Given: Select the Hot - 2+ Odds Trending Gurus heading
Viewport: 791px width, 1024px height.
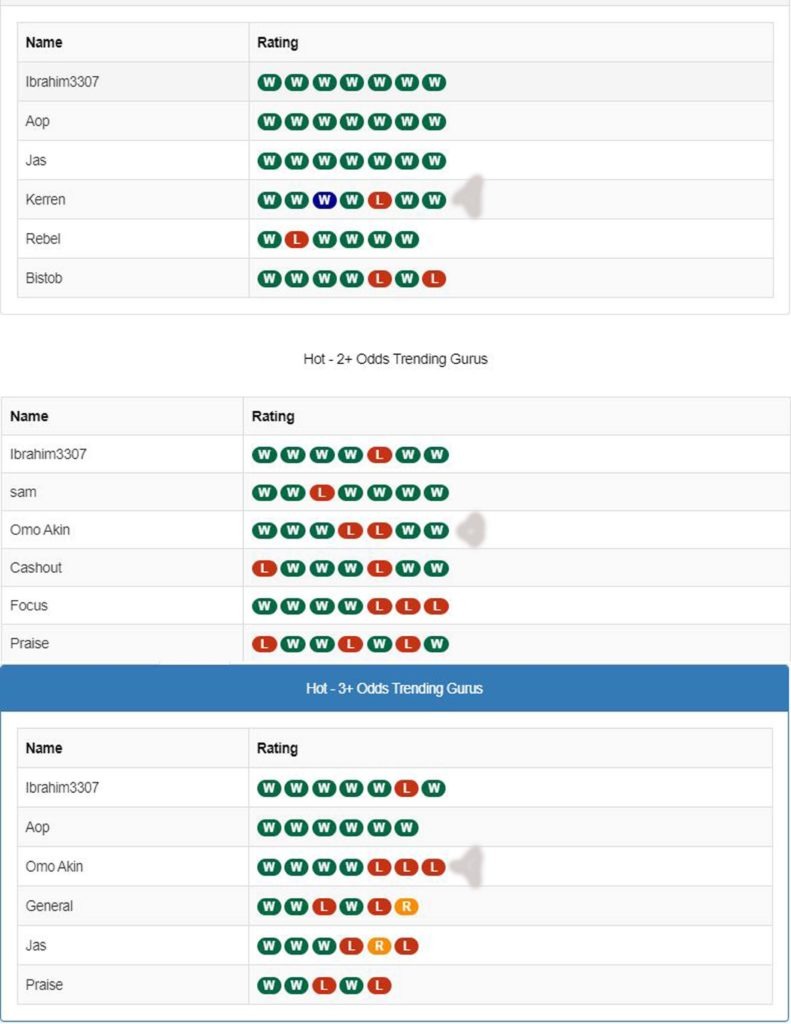Looking at the screenshot, I should point(395,359).
